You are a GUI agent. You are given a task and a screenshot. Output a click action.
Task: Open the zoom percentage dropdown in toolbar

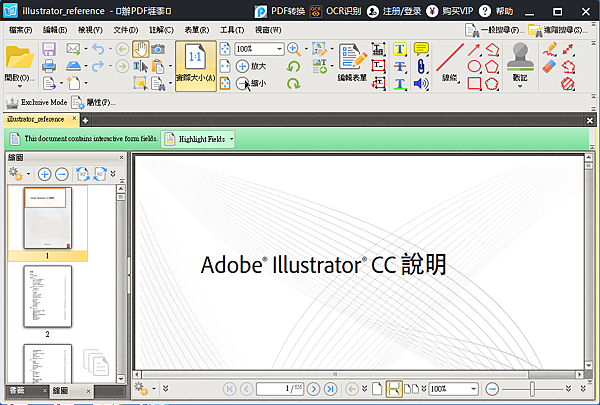click(279, 49)
